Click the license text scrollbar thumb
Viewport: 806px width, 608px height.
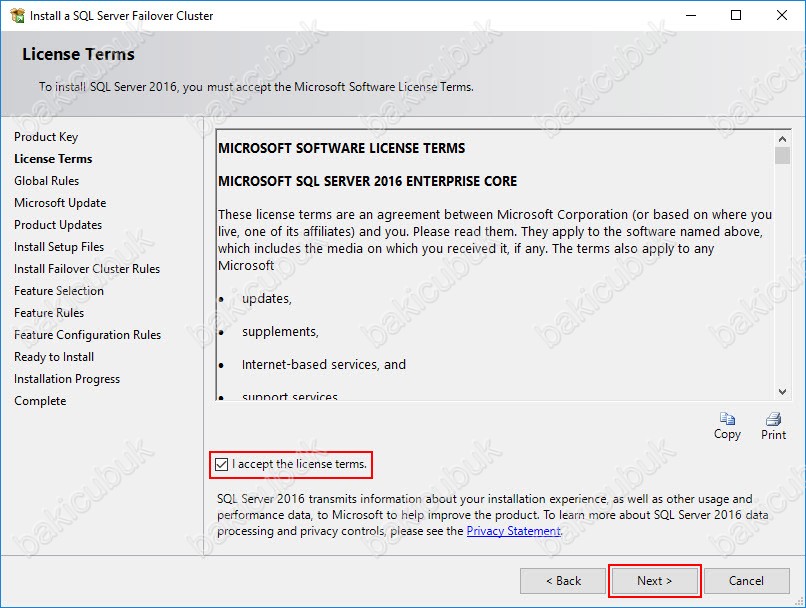pyautogui.click(x=782, y=155)
